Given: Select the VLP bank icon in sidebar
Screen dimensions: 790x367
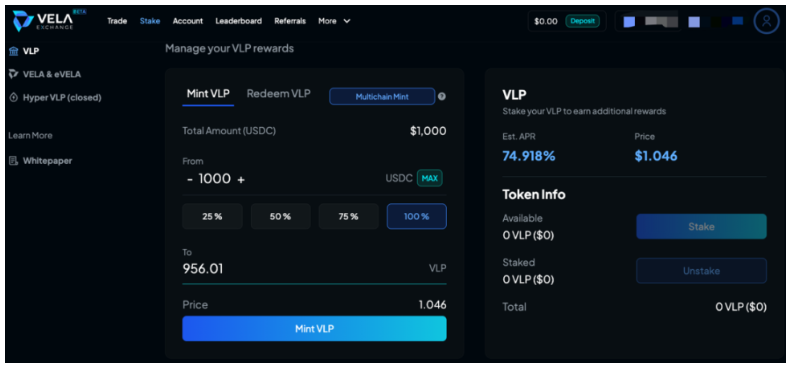Looking at the screenshot, I should click(14, 51).
